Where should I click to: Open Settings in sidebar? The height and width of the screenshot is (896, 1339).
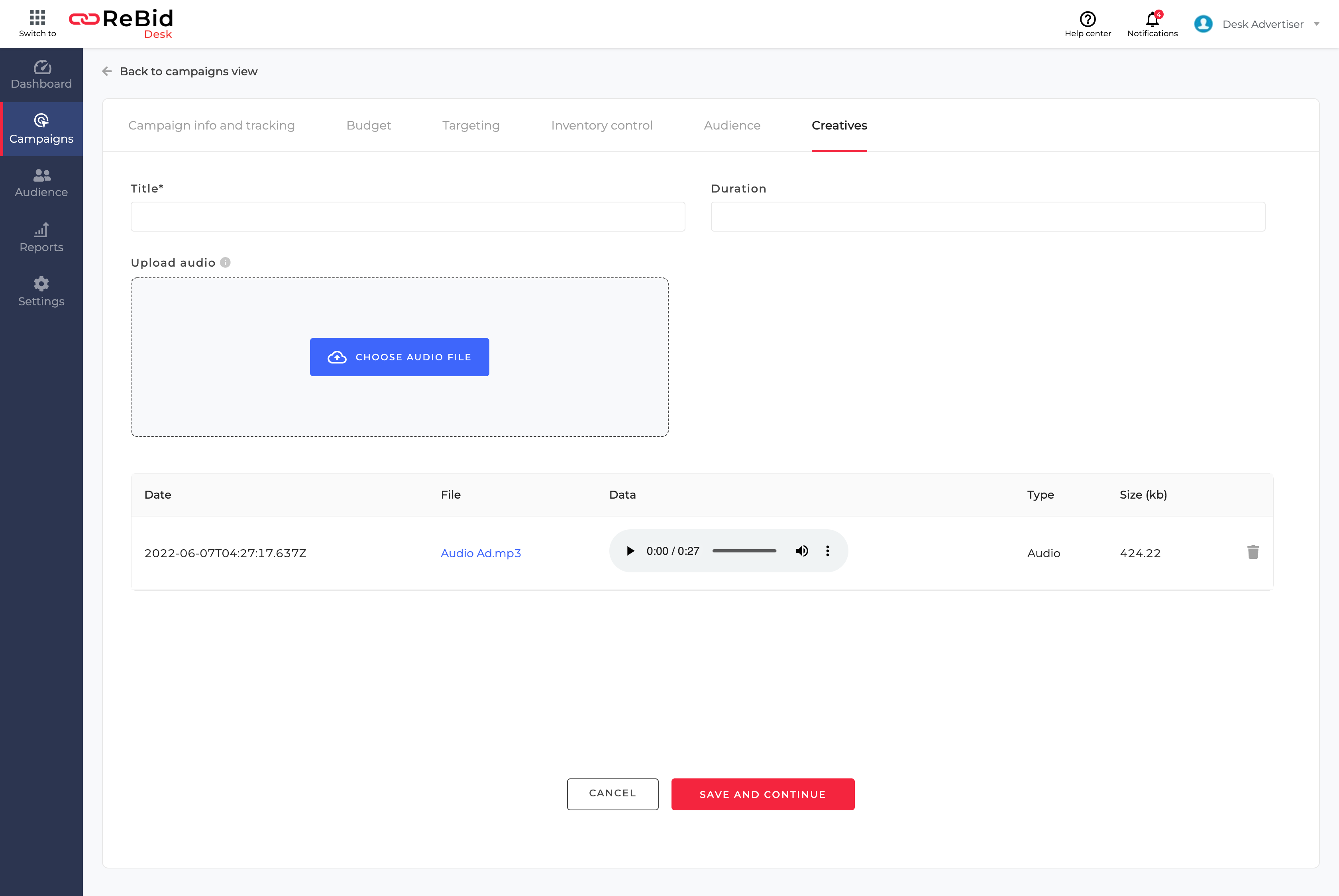click(41, 292)
